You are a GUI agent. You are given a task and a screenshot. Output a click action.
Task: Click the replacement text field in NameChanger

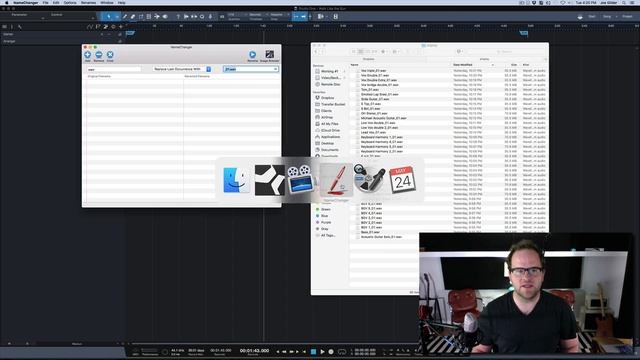[x=251, y=69]
